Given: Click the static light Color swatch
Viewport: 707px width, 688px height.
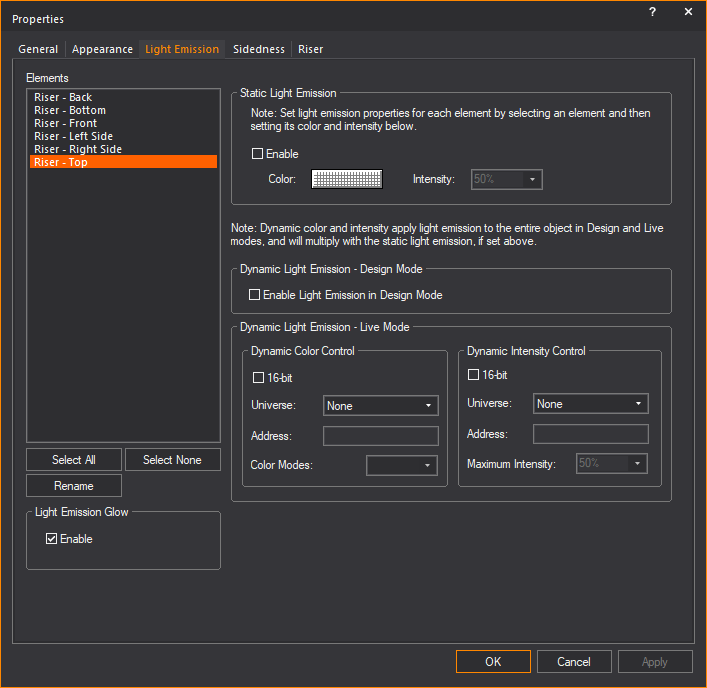Looking at the screenshot, I should tap(347, 179).
